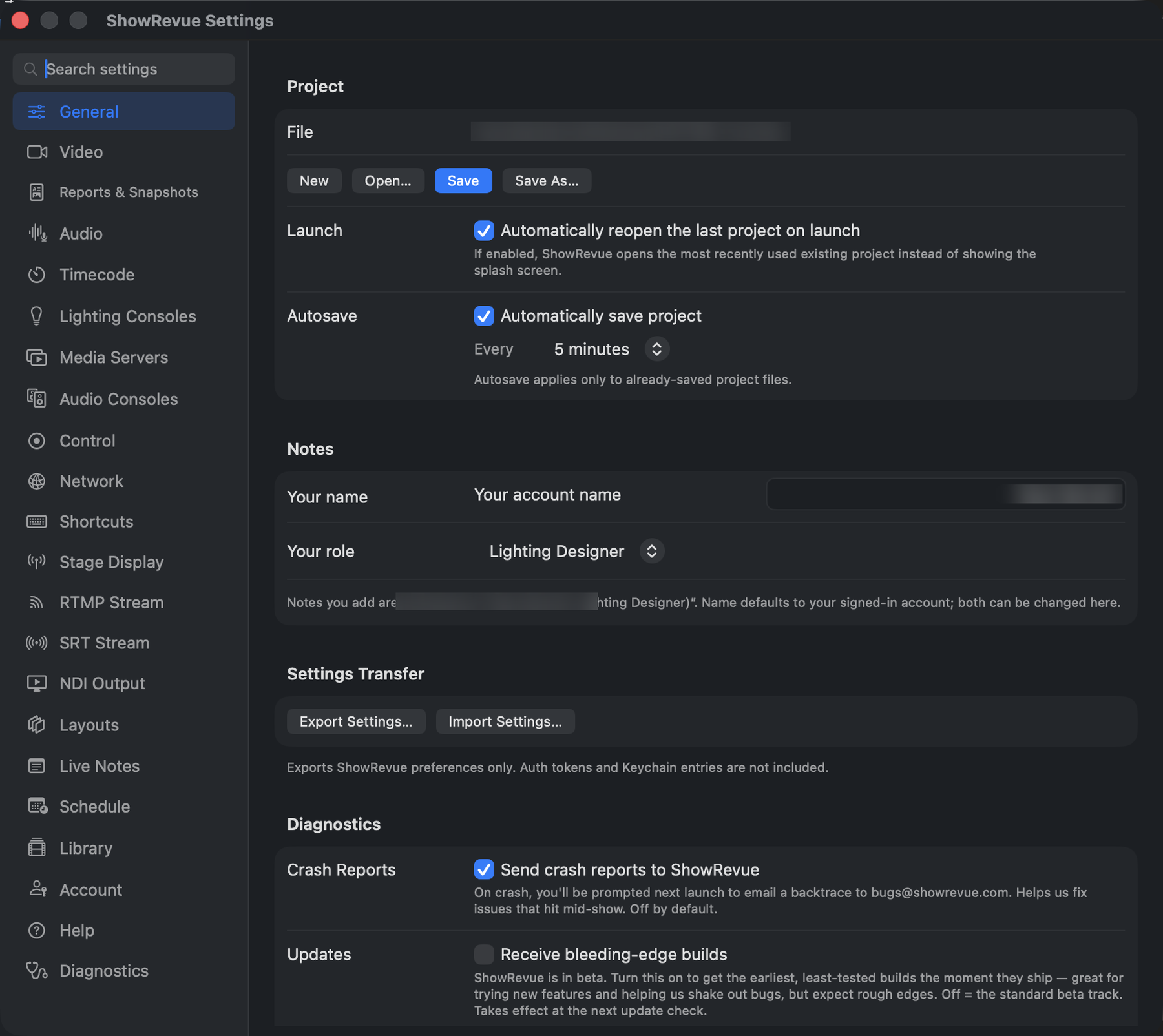Click the General sliders icon in sidebar

click(x=37, y=112)
